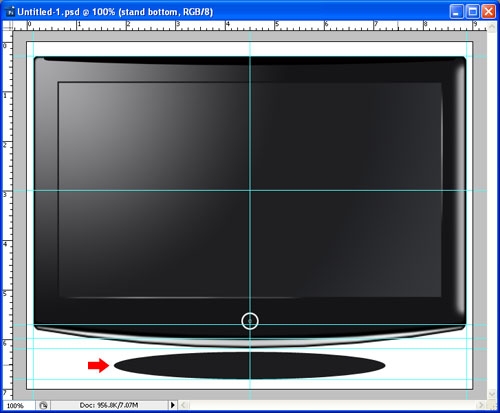The image size is (500, 413).
Task: Close the Untitled-1.psd document window
Action: point(489,12)
